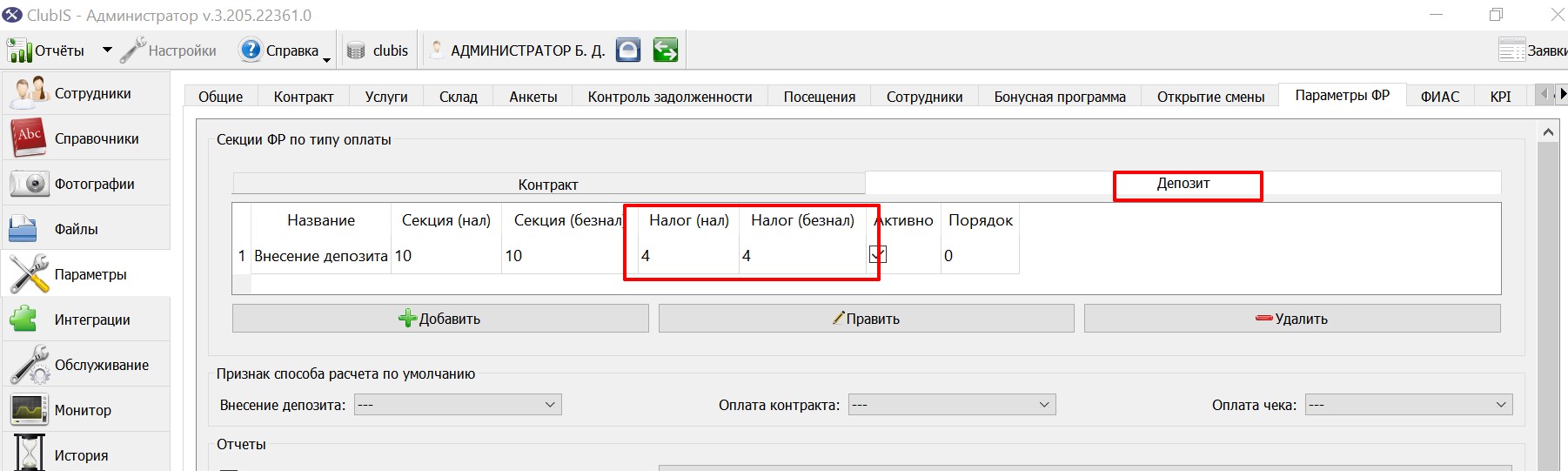The width and height of the screenshot is (1568, 471).
Task: Toggle the Активно checkbox for Внесение депозита
Action: [878, 254]
